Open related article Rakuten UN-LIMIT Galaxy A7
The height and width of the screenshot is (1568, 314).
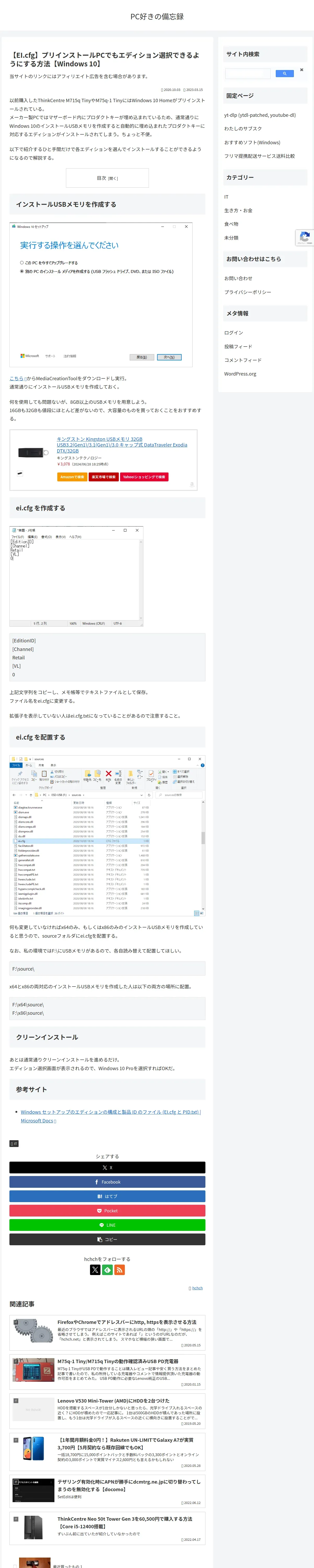107,1452
